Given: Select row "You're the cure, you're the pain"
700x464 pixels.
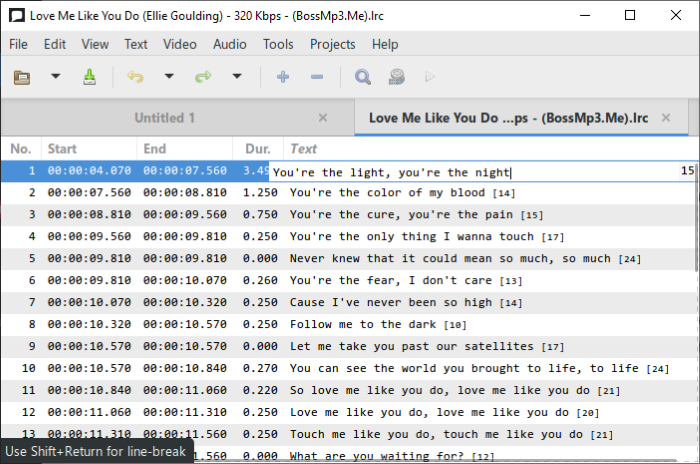Looking at the screenshot, I should [x=348, y=215].
